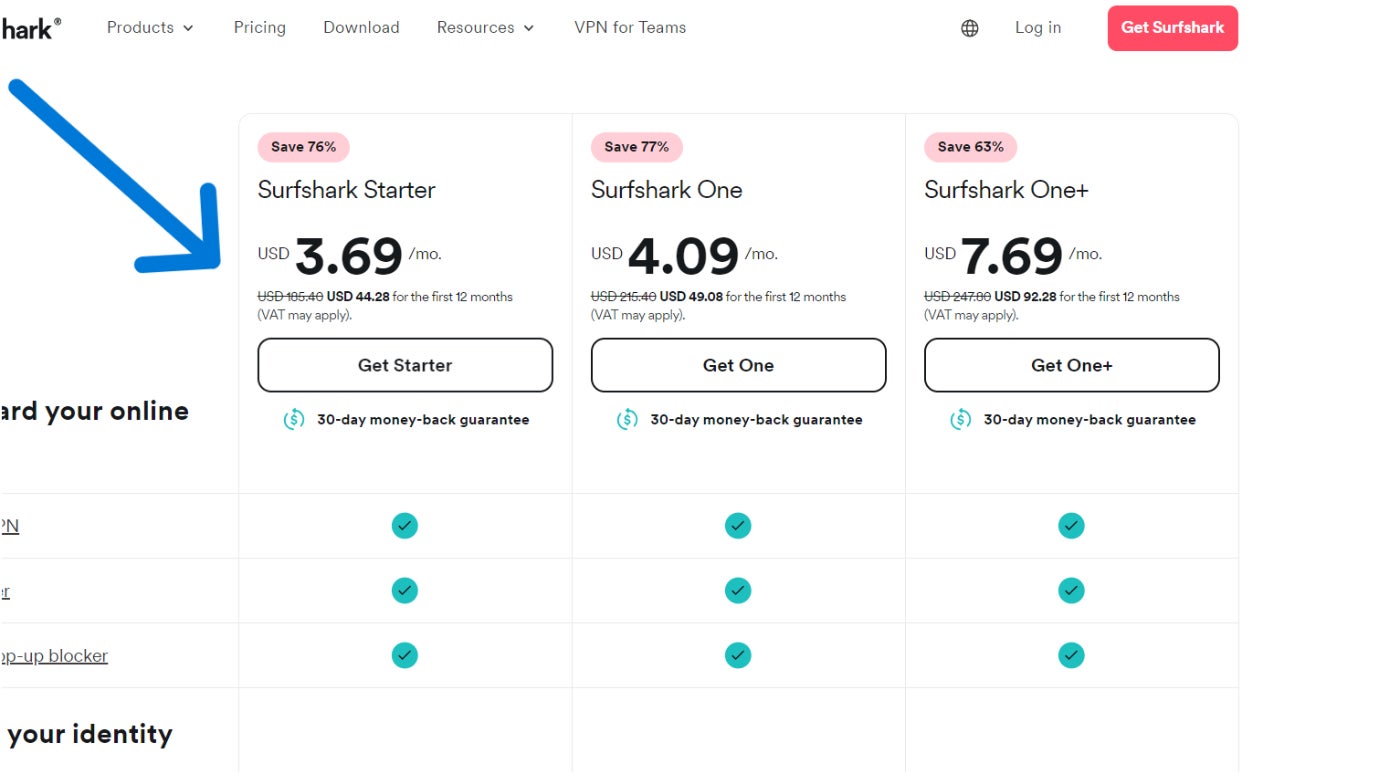Choose the Get One+ plan button

(x=1071, y=365)
